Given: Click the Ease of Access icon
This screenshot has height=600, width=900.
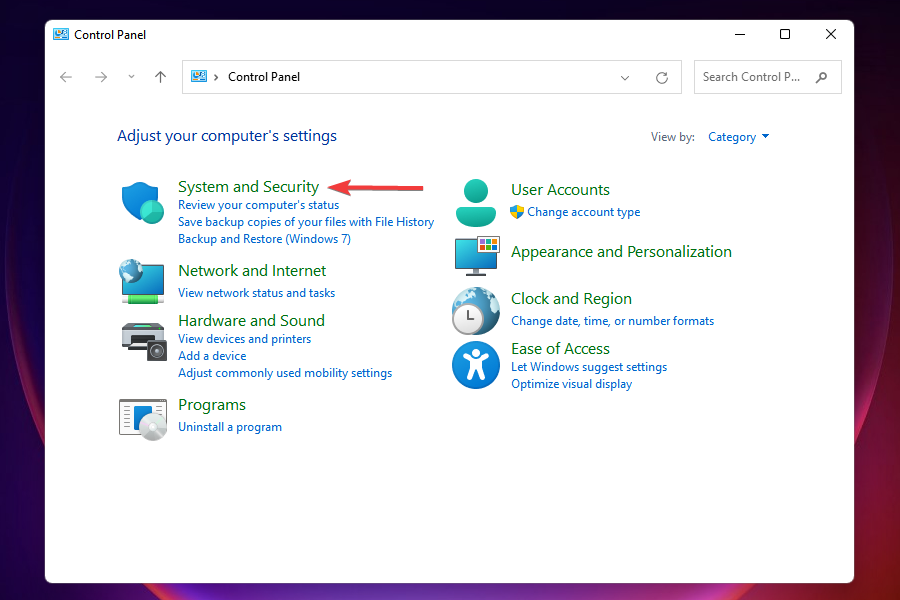Looking at the screenshot, I should pyautogui.click(x=476, y=365).
